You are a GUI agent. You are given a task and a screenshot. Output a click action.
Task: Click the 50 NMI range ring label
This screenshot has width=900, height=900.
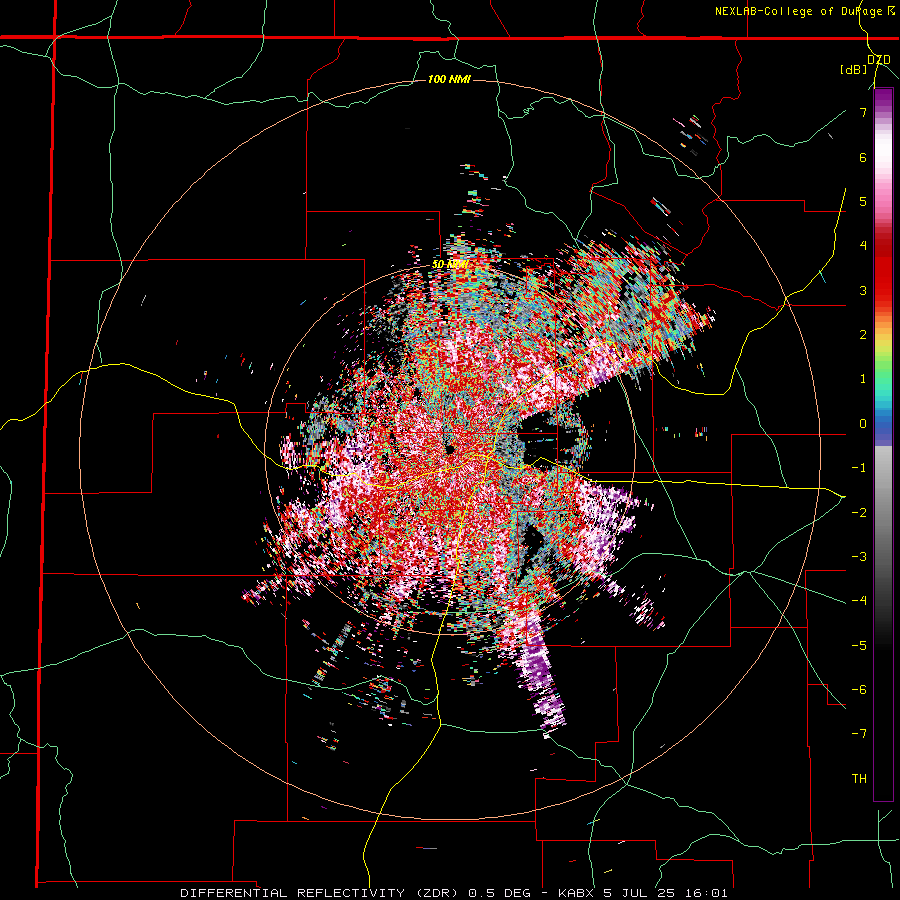click(450, 265)
